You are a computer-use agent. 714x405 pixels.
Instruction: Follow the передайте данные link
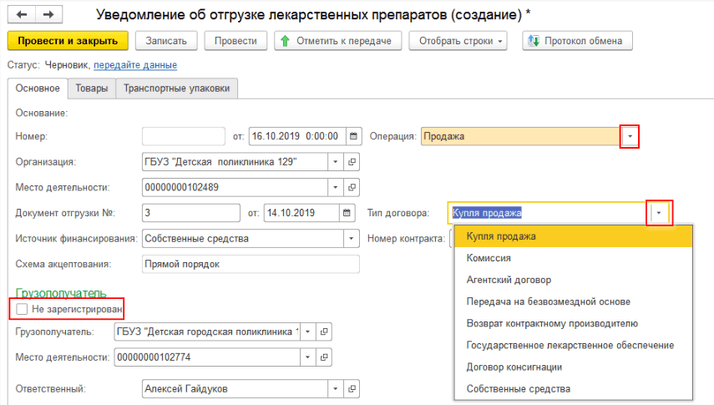coord(135,65)
